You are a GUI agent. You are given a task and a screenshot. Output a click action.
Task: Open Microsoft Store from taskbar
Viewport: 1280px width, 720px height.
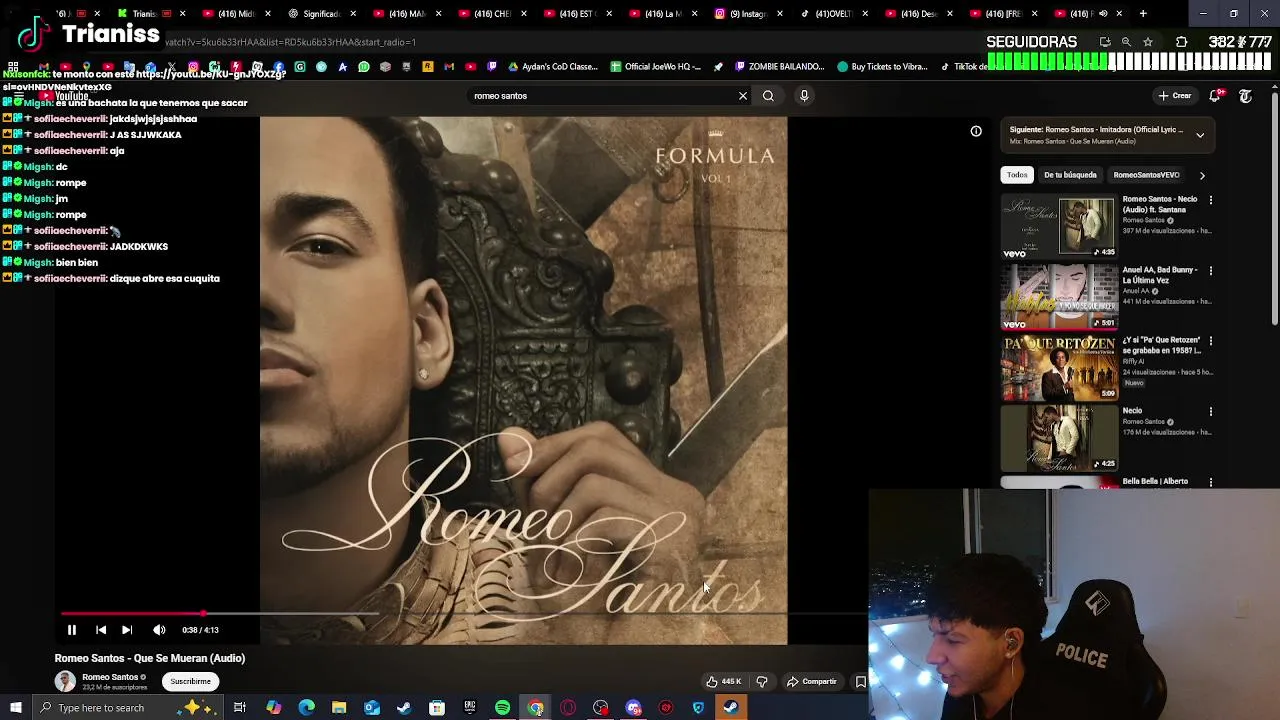pyautogui.click(x=437, y=708)
